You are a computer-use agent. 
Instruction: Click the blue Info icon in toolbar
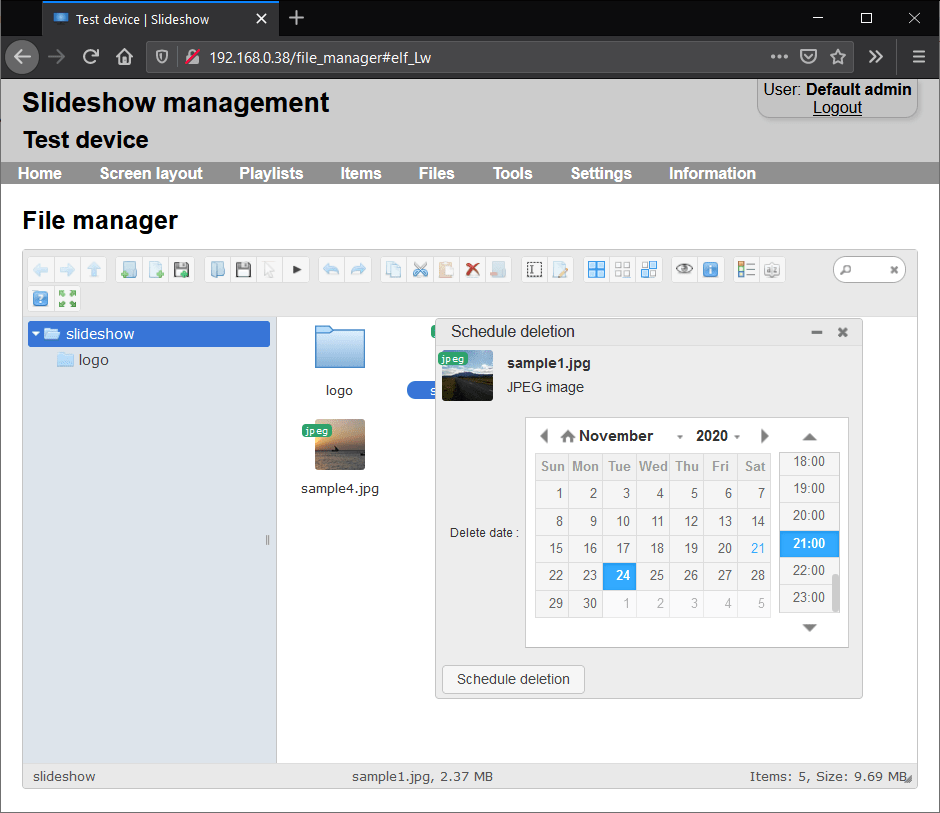click(710, 269)
